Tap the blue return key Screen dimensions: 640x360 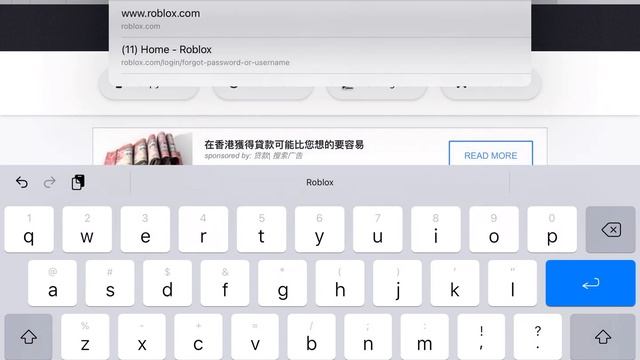pyautogui.click(x=590, y=283)
